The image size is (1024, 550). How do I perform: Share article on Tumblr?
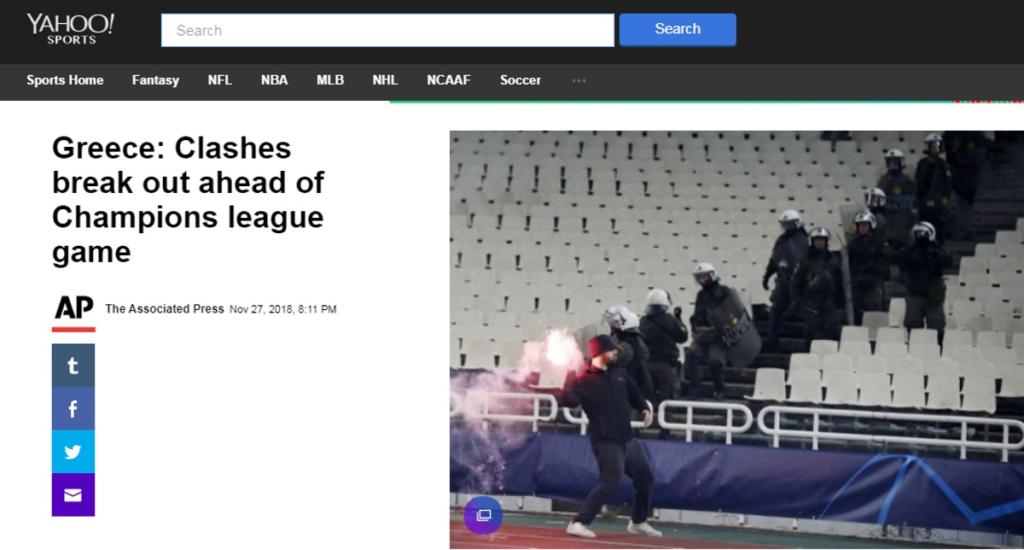click(73, 365)
